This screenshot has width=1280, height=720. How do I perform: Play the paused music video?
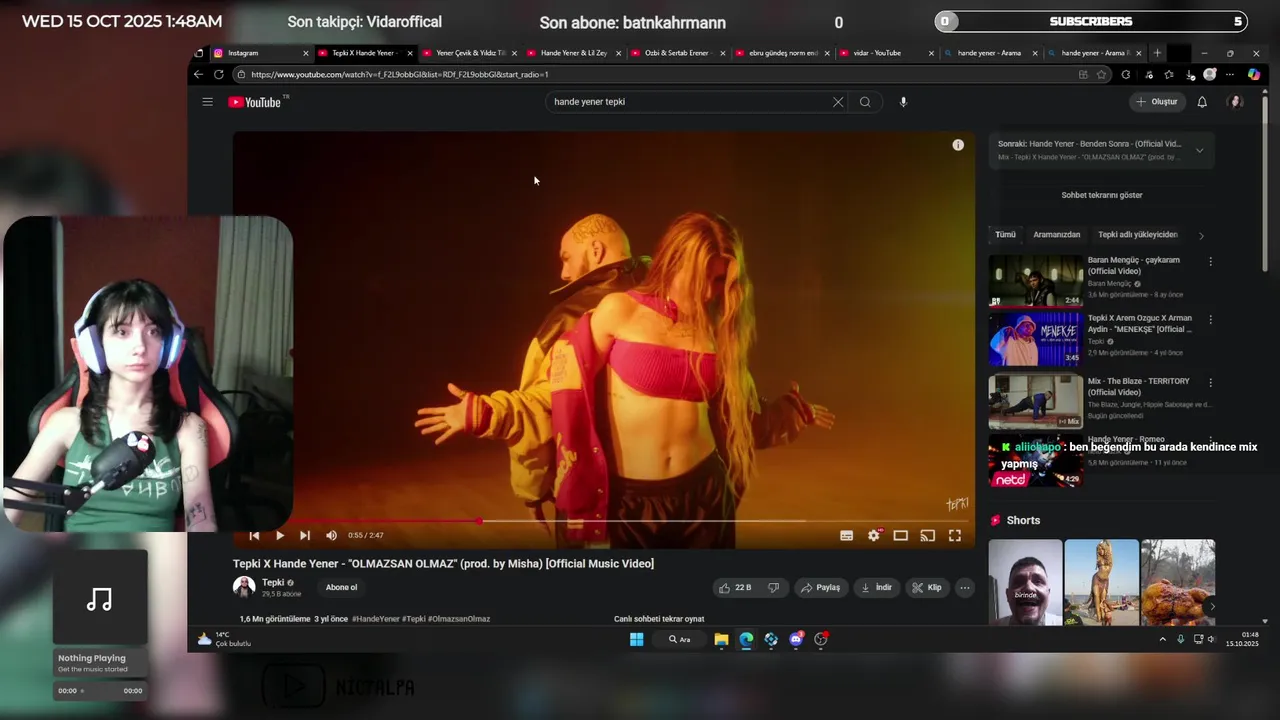click(280, 536)
